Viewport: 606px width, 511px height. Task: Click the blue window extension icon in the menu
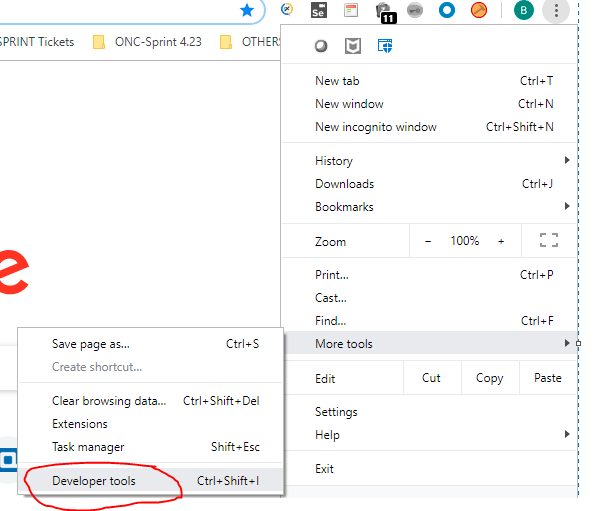point(385,46)
